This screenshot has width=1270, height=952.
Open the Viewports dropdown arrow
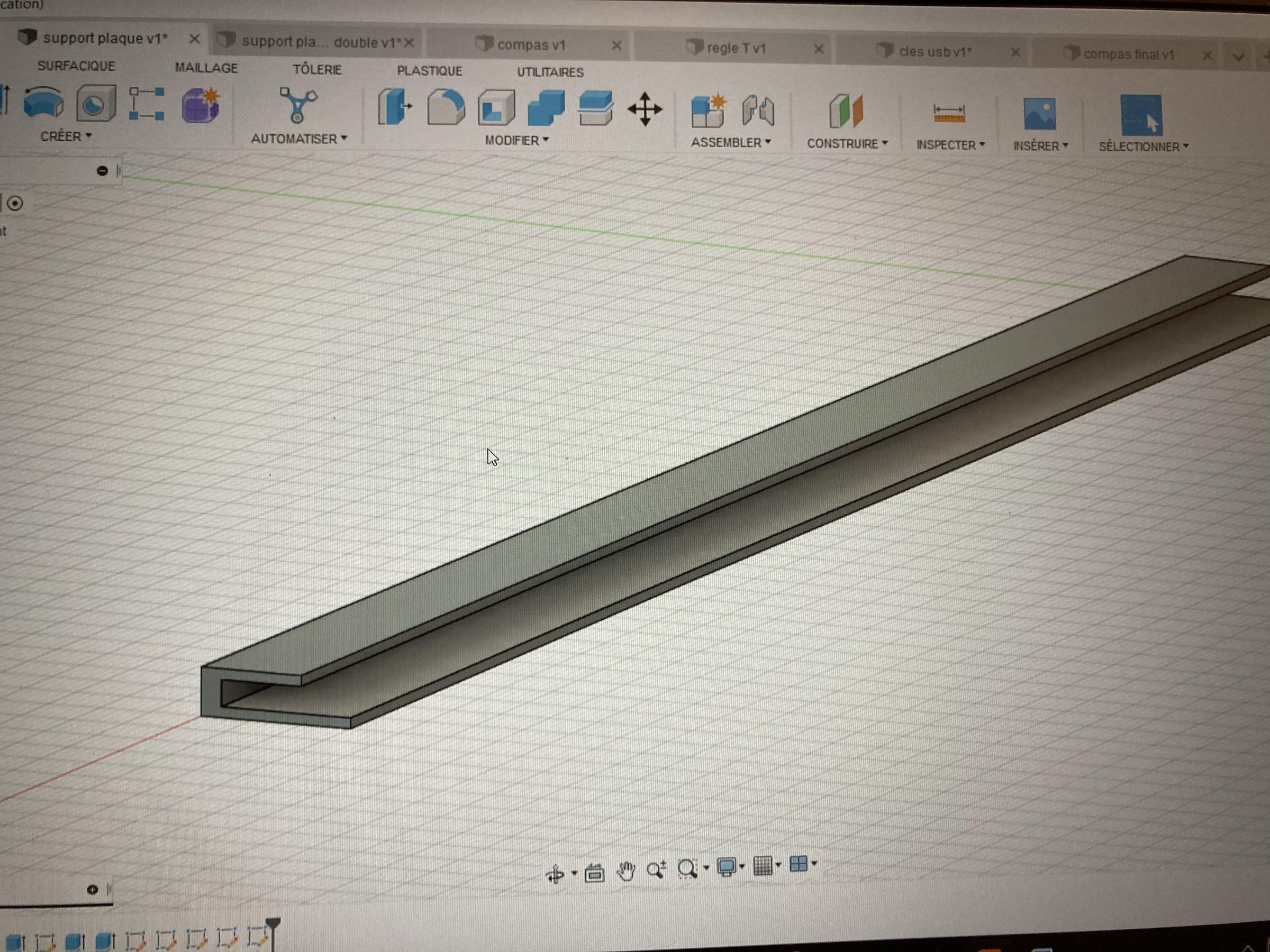814,863
